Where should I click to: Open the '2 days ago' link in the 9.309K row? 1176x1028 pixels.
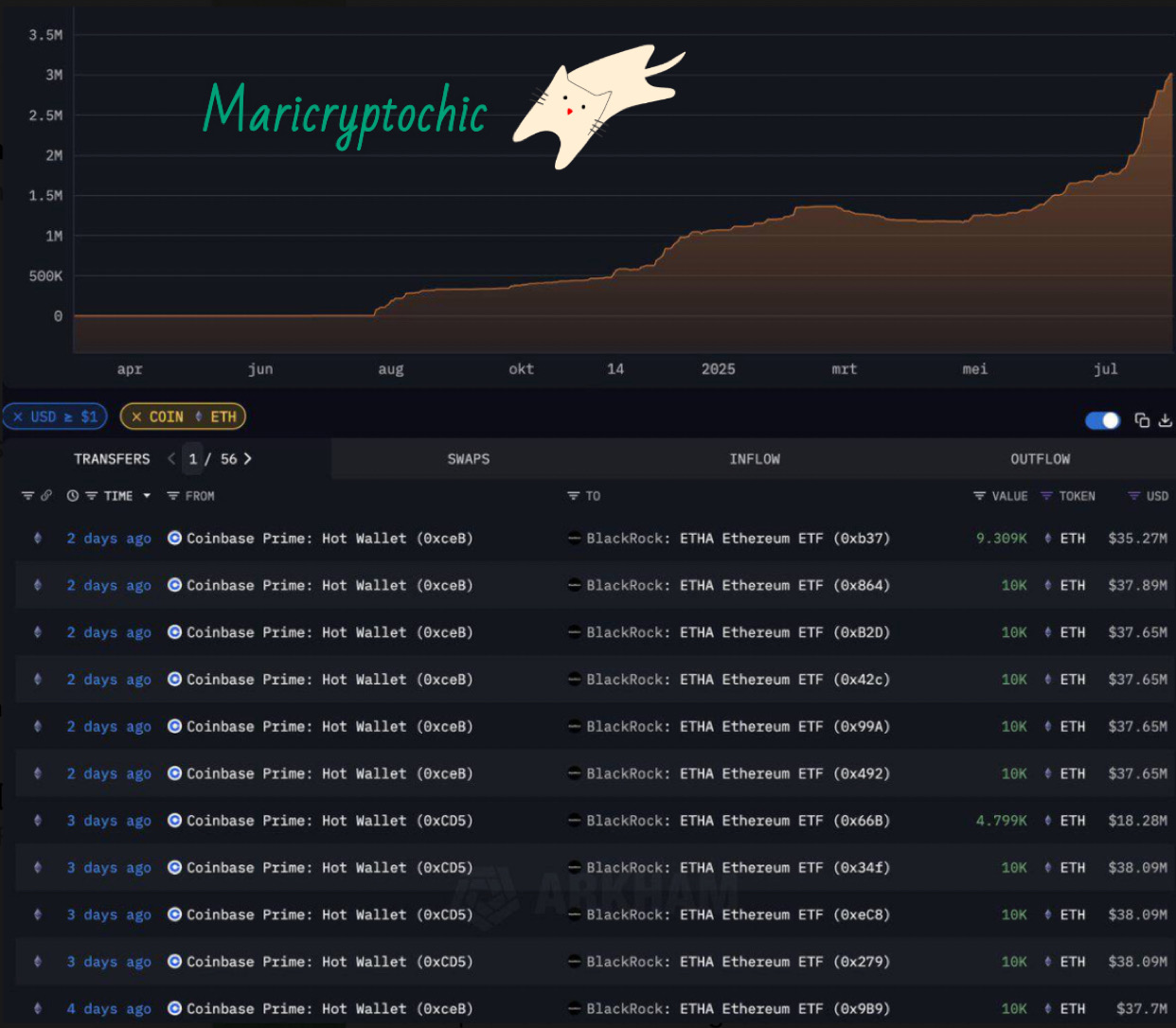109,539
